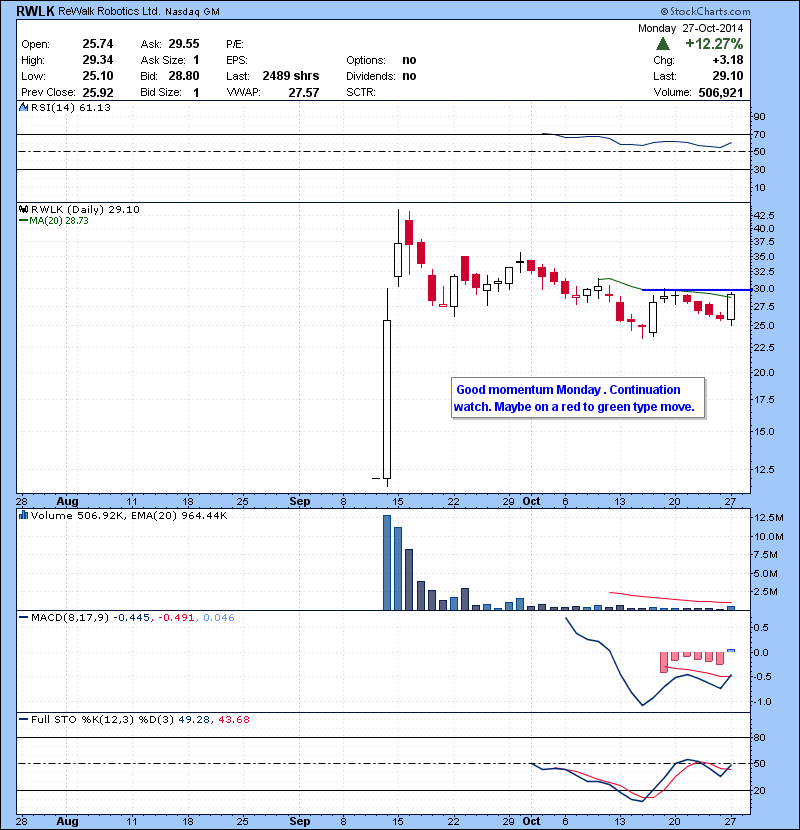Click the latest blue MACD histogram bar
Screen dimensions: 800x830
[731, 650]
